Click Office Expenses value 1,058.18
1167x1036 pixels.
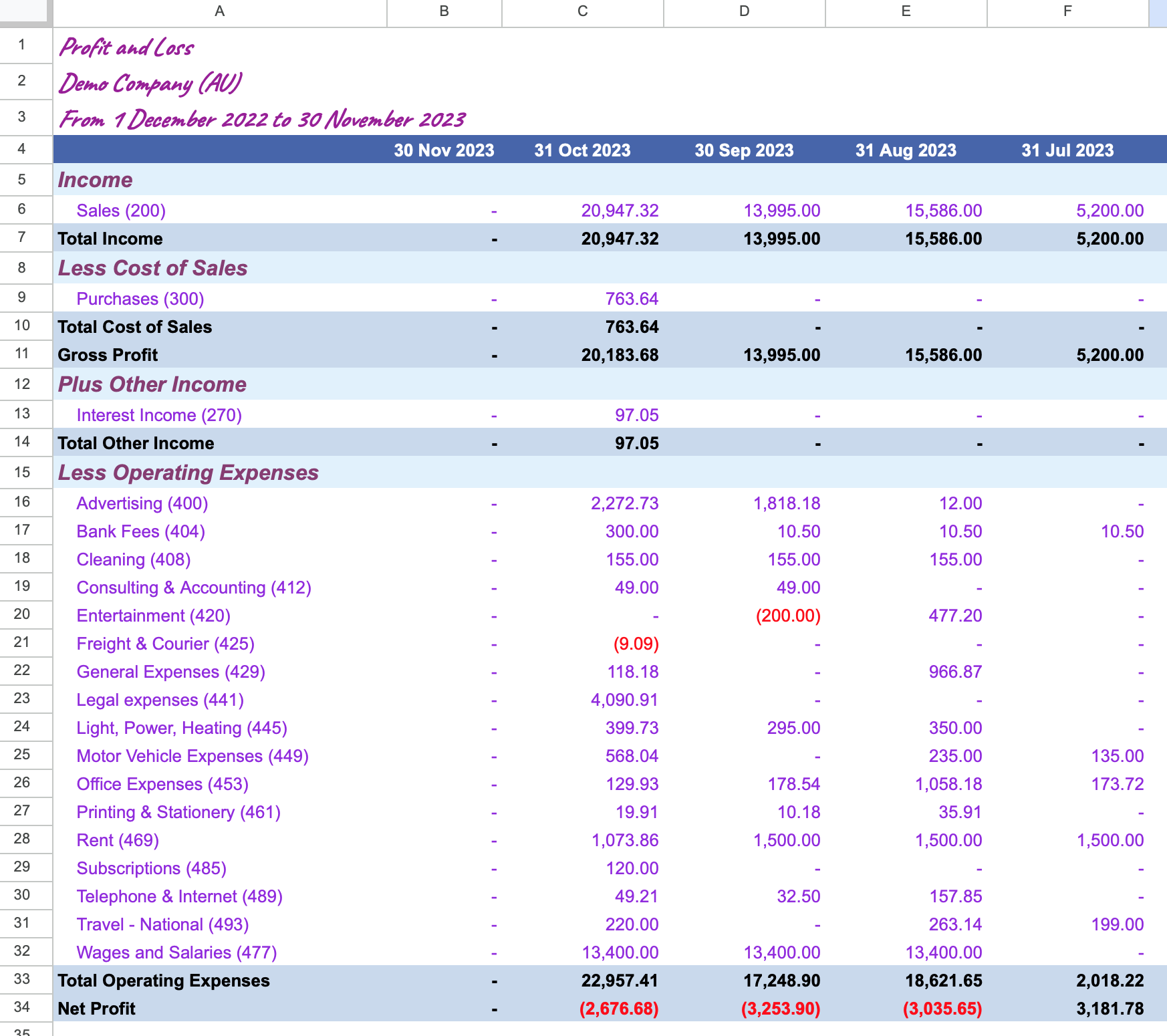[x=948, y=784]
